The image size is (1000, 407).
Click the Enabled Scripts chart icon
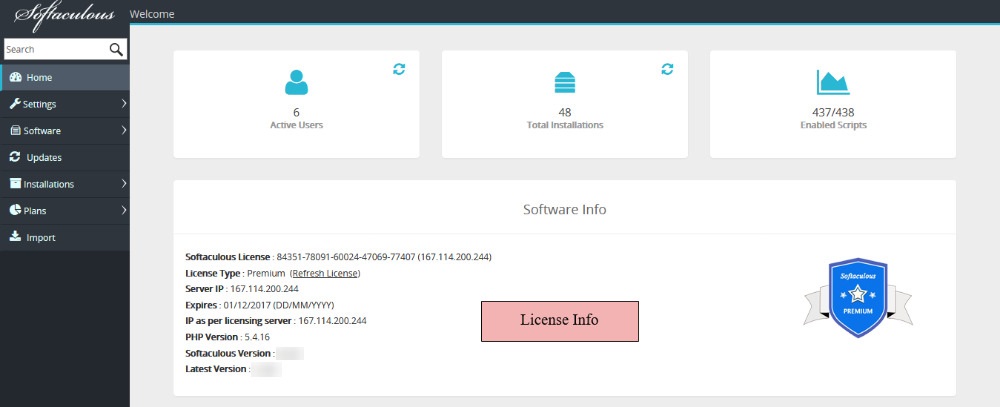(832, 82)
